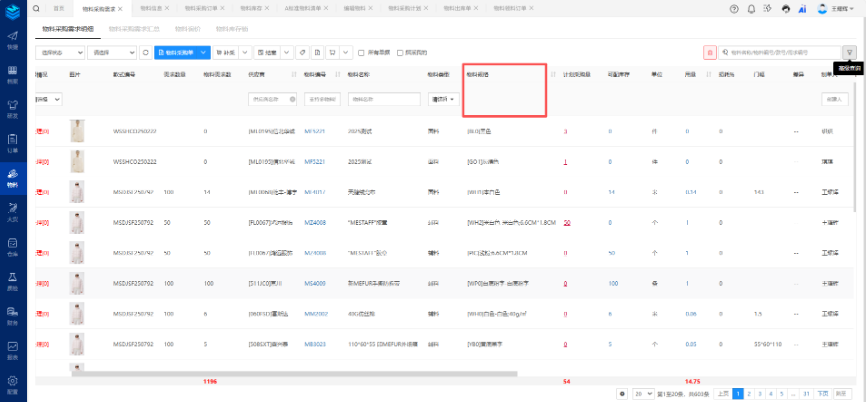This screenshot has height=402, width=867.
Task: Expand the page size selector showing 20
Action: click(639, 394)
